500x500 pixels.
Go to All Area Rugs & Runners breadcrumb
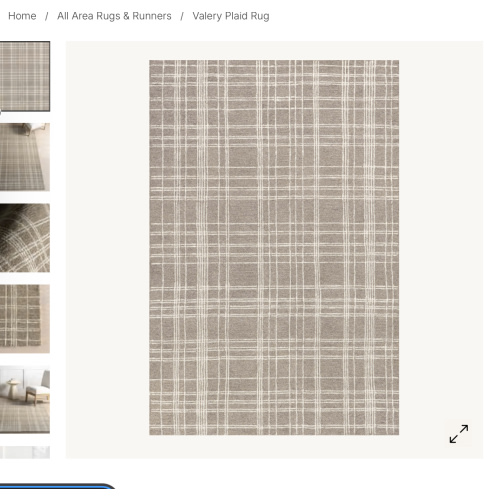(114, 16)
